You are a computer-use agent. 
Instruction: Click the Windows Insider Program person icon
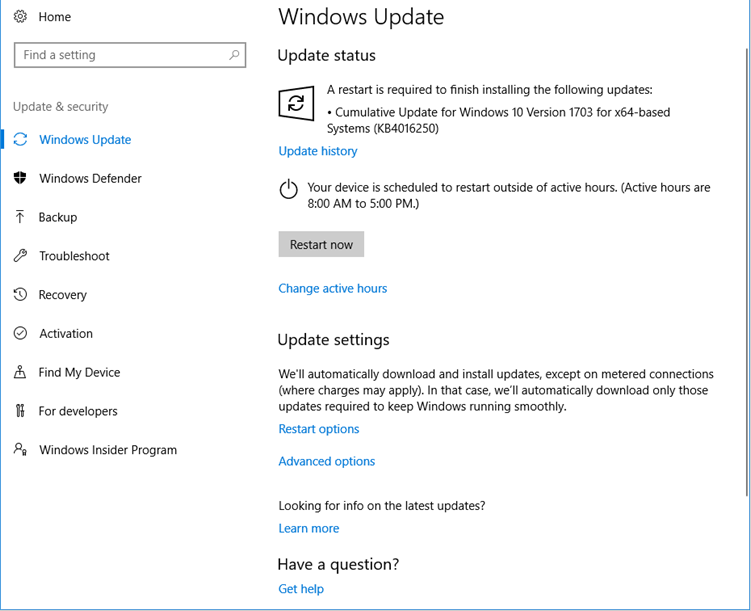click(20, 449)
